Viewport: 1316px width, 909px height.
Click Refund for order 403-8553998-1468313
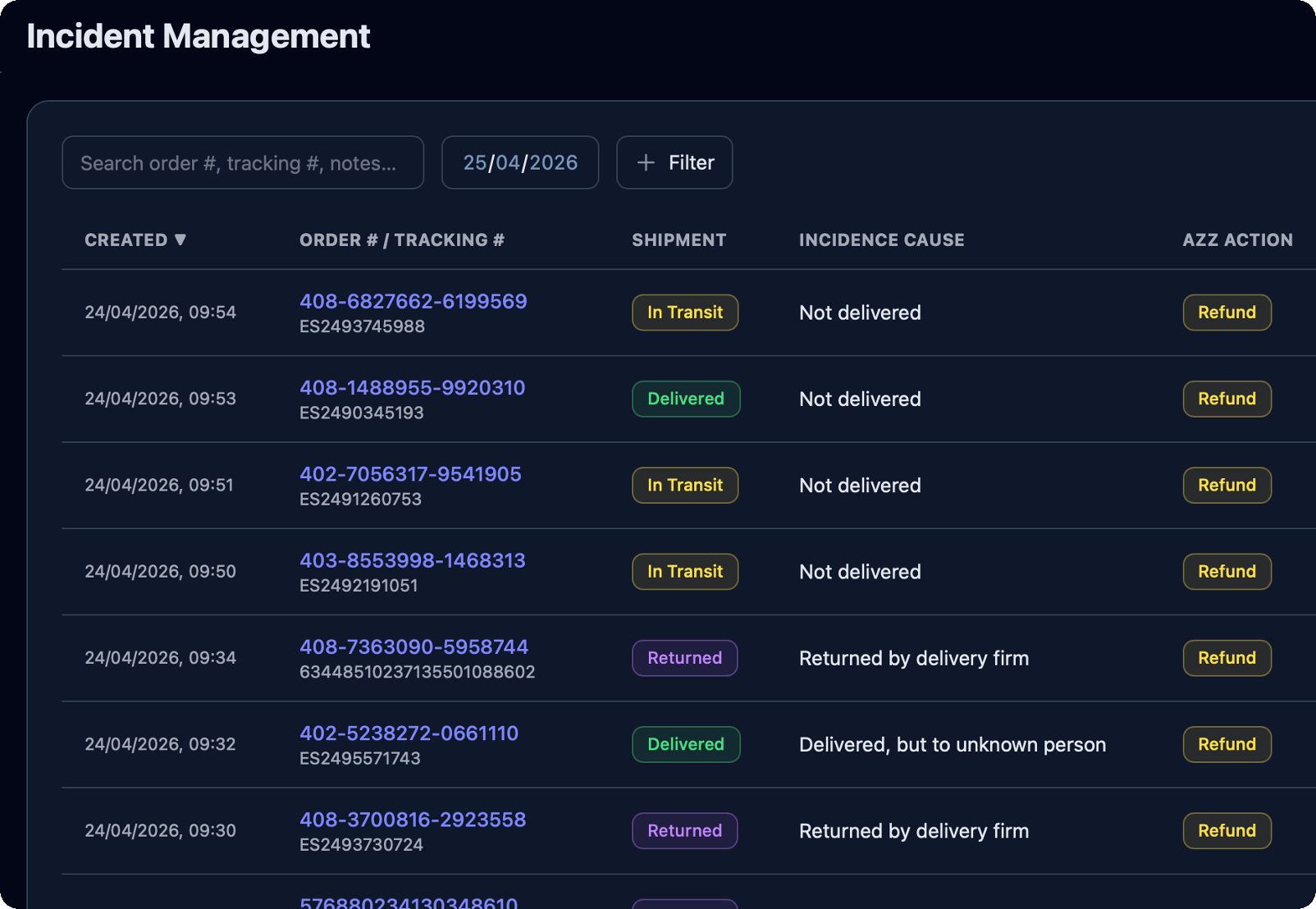point(1227,572)
